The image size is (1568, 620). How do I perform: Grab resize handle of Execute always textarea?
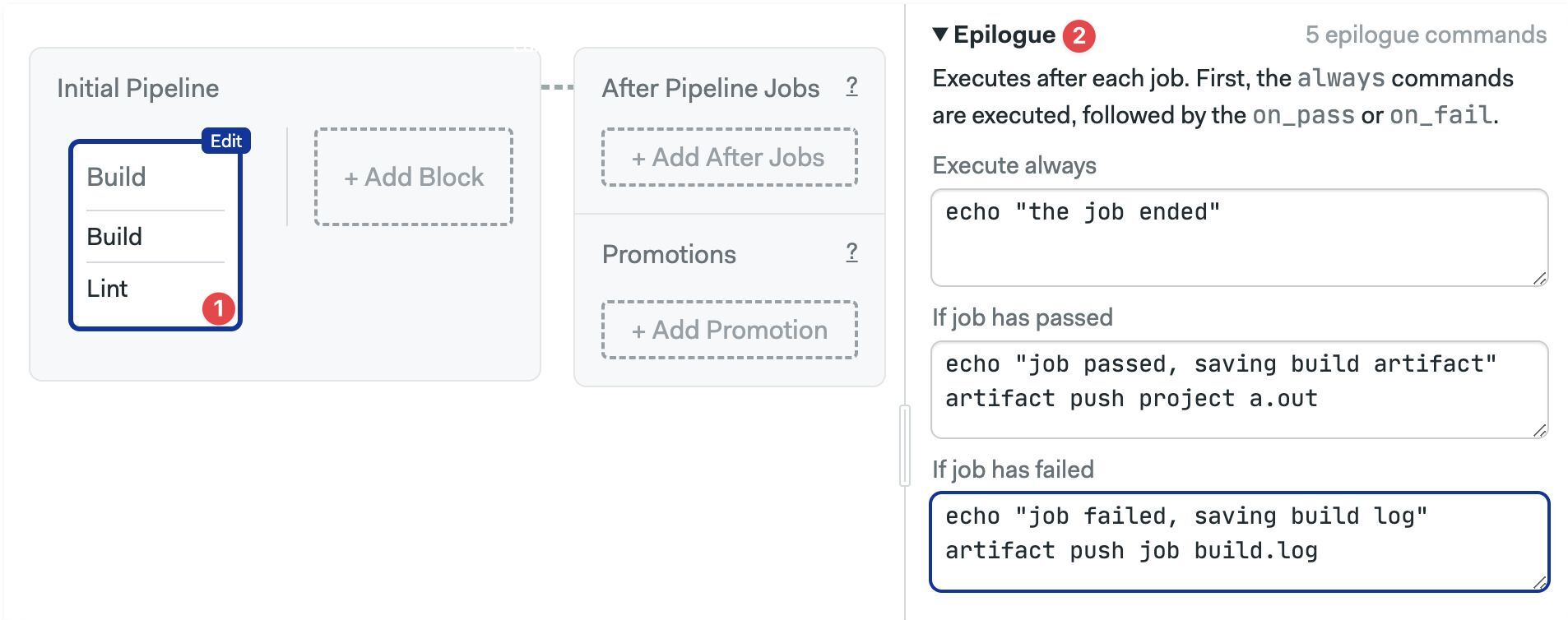(x=1539, y=278)
